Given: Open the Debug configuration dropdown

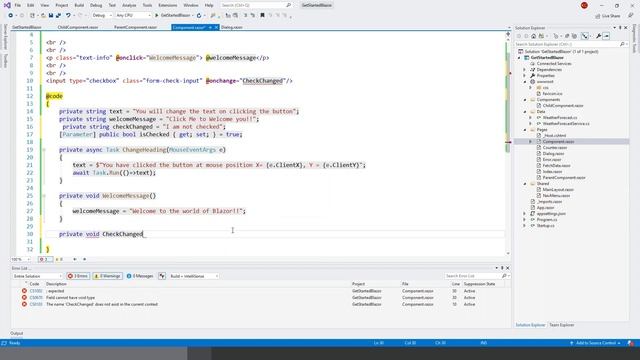Looking at the screenshot, I should (x=102, y=16).
